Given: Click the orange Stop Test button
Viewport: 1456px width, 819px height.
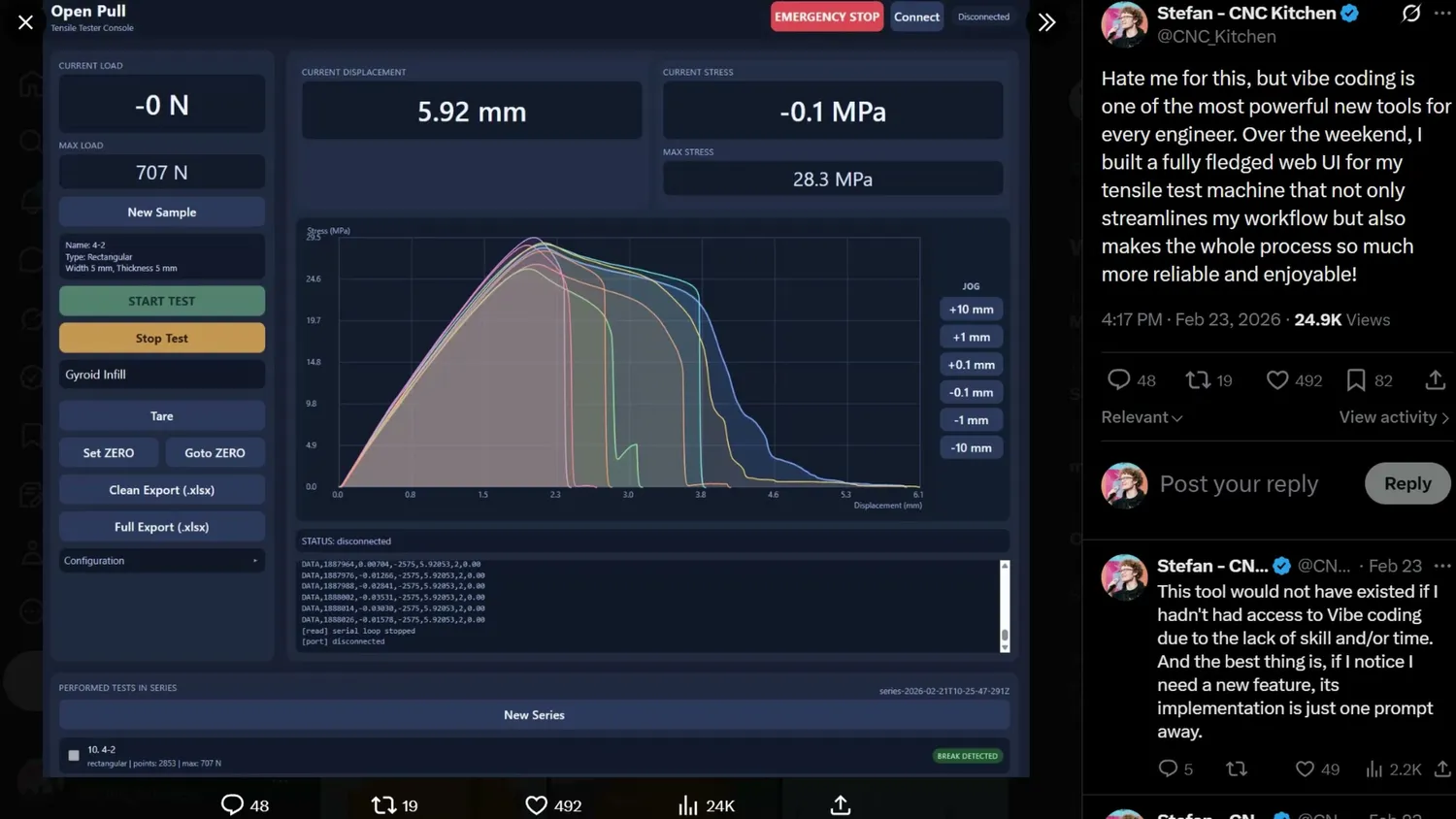Looking at the screenshot, I should (162, 338).
